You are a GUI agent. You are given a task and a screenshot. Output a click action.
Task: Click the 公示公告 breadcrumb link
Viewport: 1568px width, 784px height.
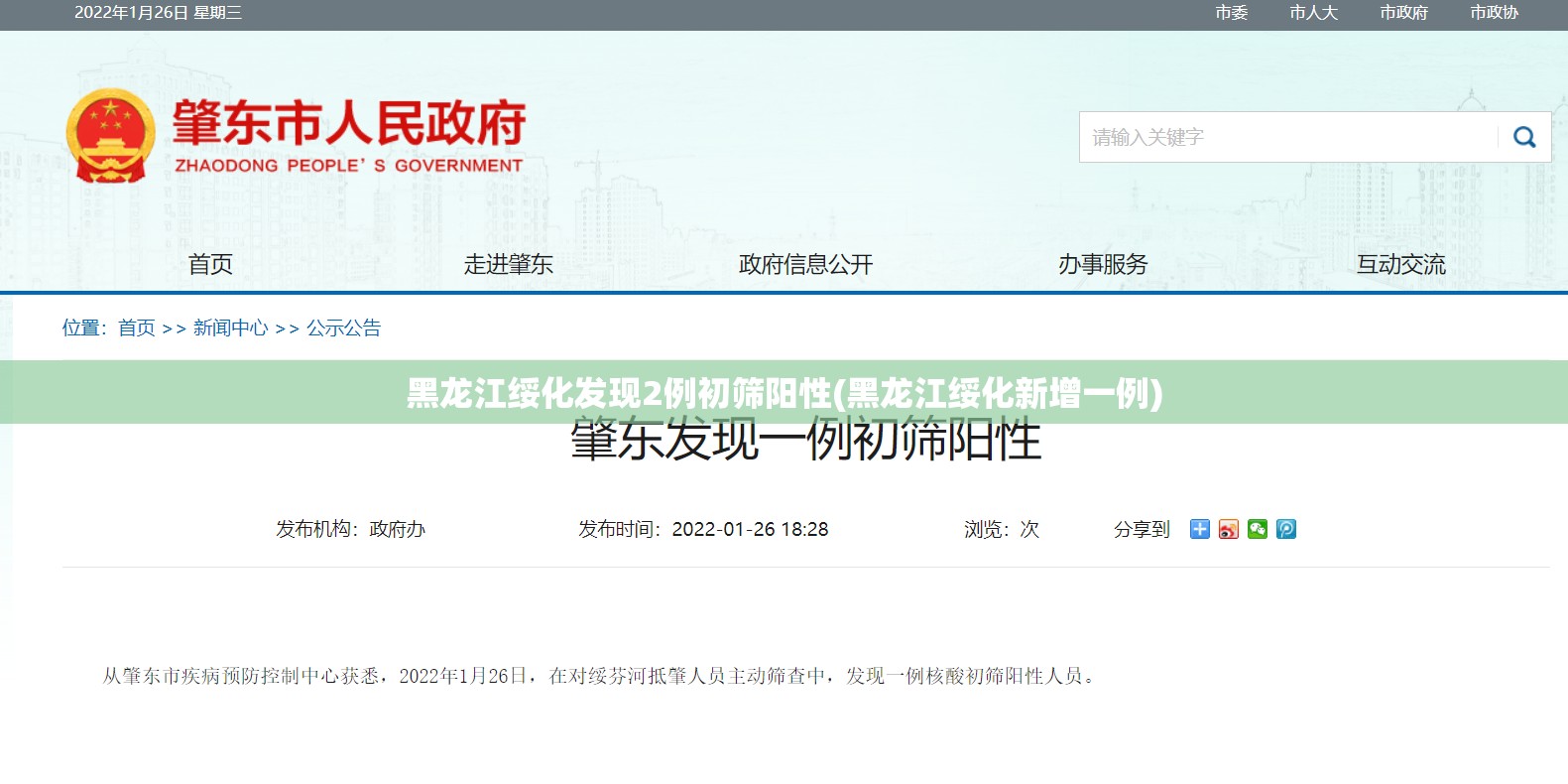pos(343,327)
